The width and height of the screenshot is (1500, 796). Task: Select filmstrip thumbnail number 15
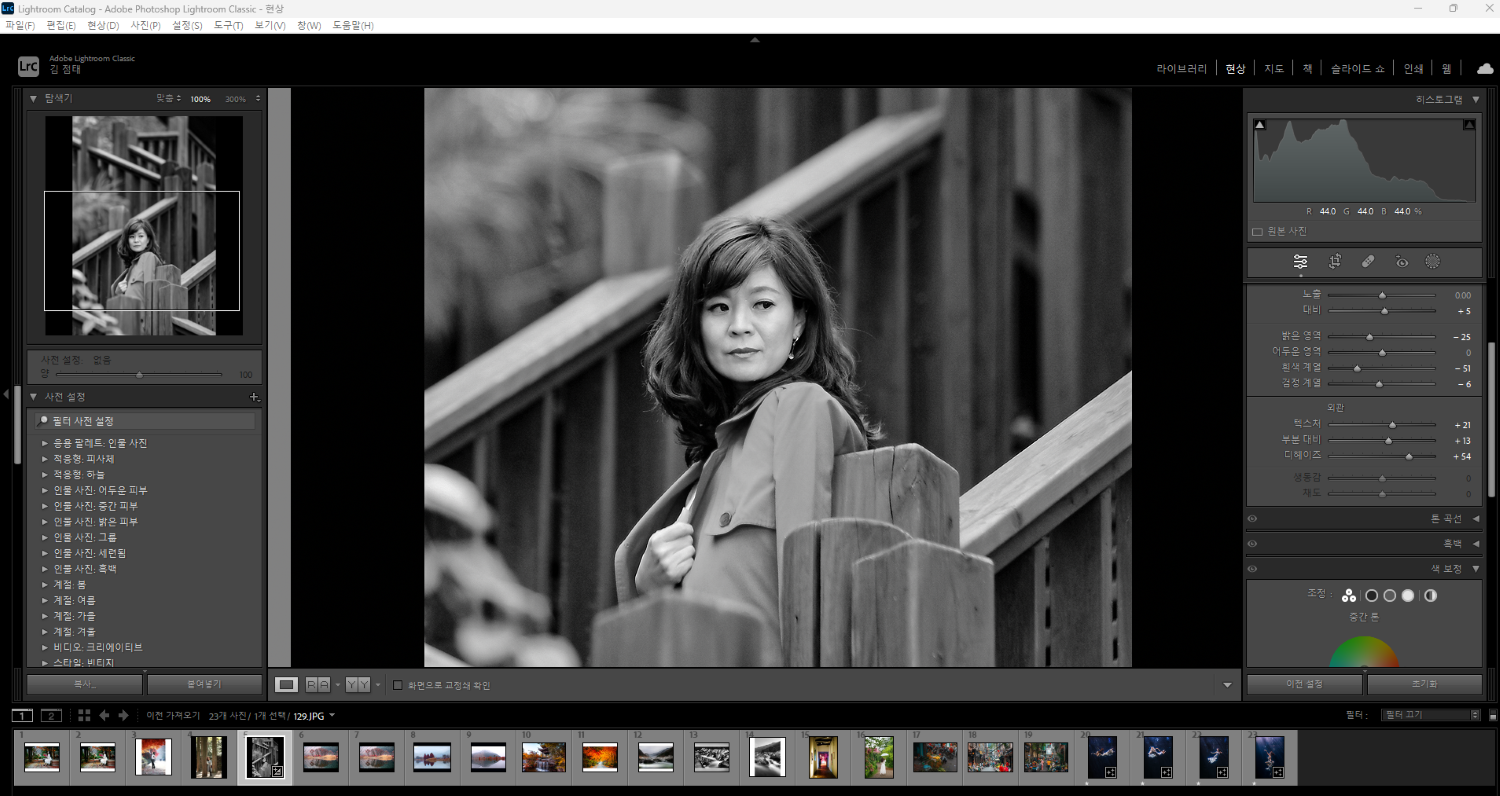tap(823, 757)
